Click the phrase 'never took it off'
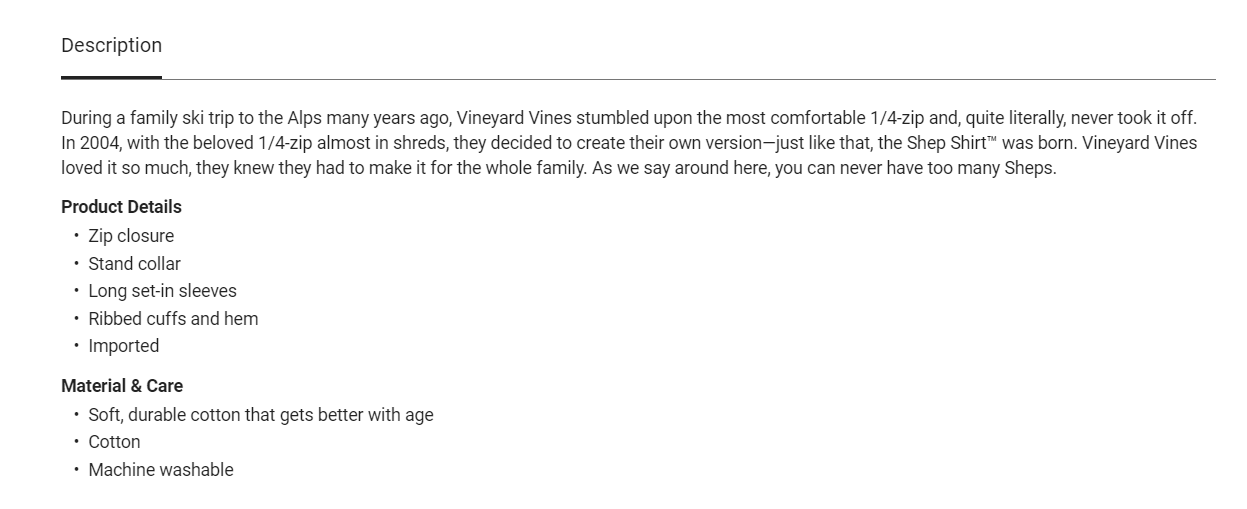 (1133, 118)
